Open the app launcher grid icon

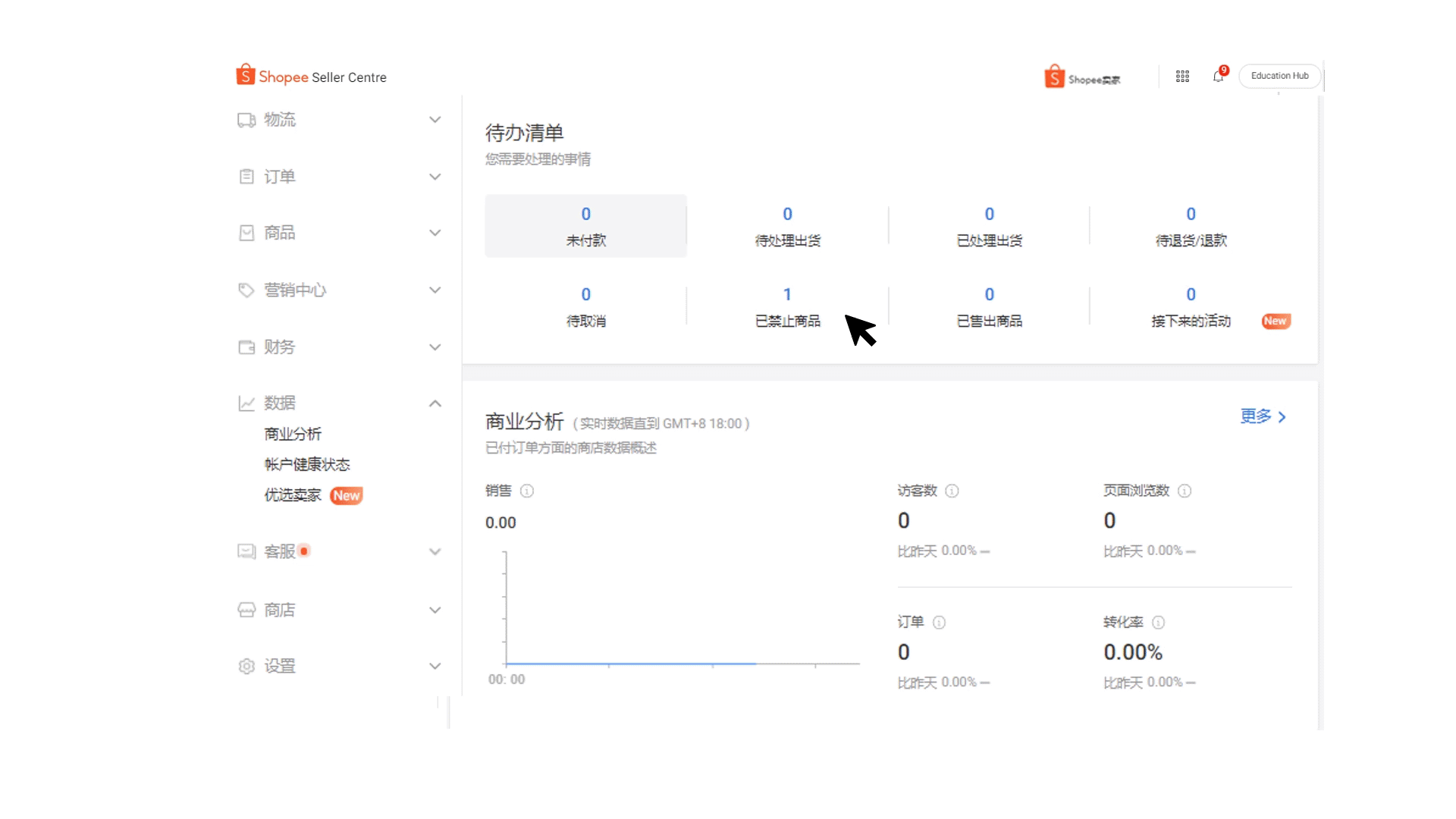(1181, 76)
